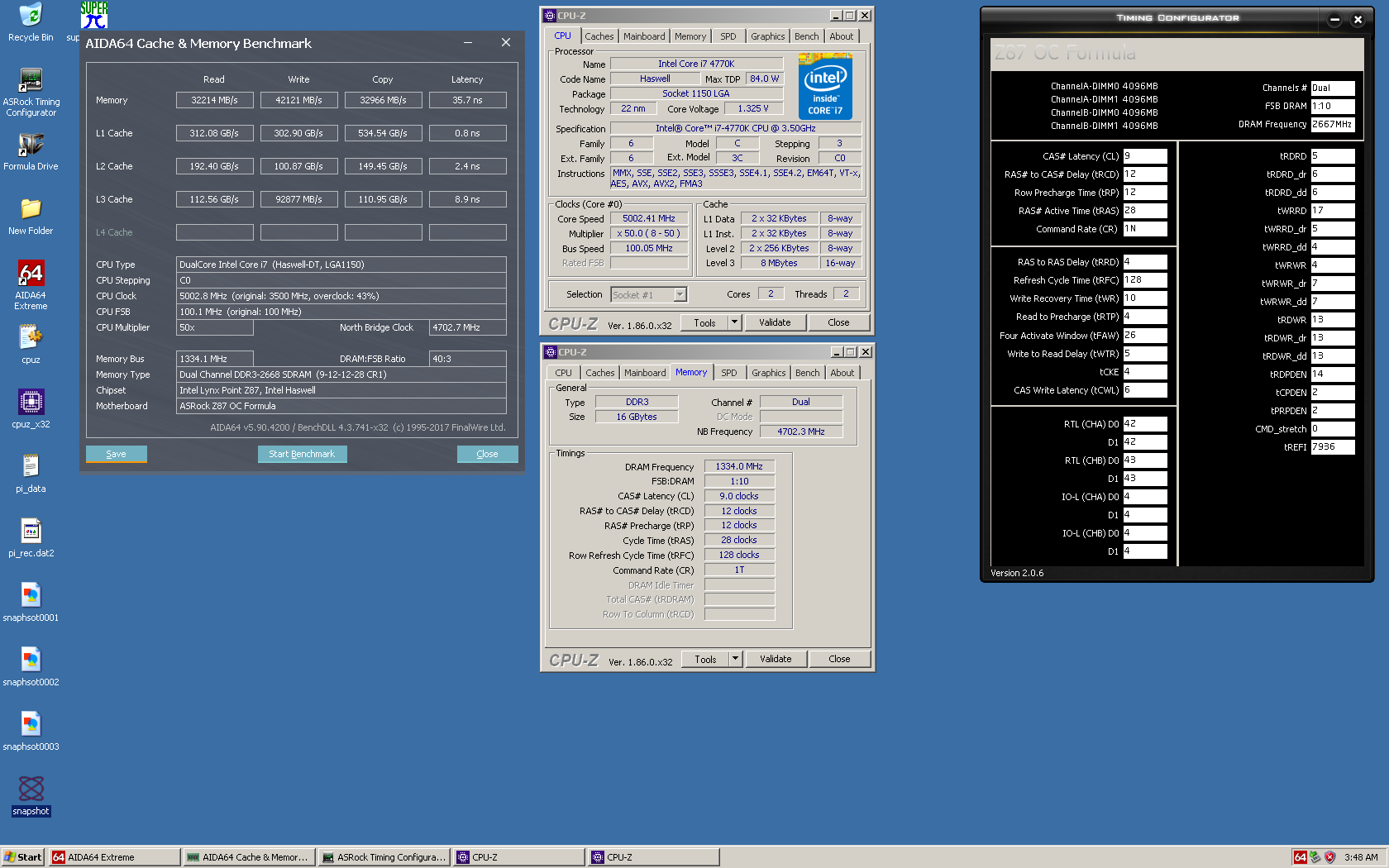
Task: Click CAS# Latency (CL) field in Timing Configurator
Action: pyautogui.click(x=1145, y=156)
